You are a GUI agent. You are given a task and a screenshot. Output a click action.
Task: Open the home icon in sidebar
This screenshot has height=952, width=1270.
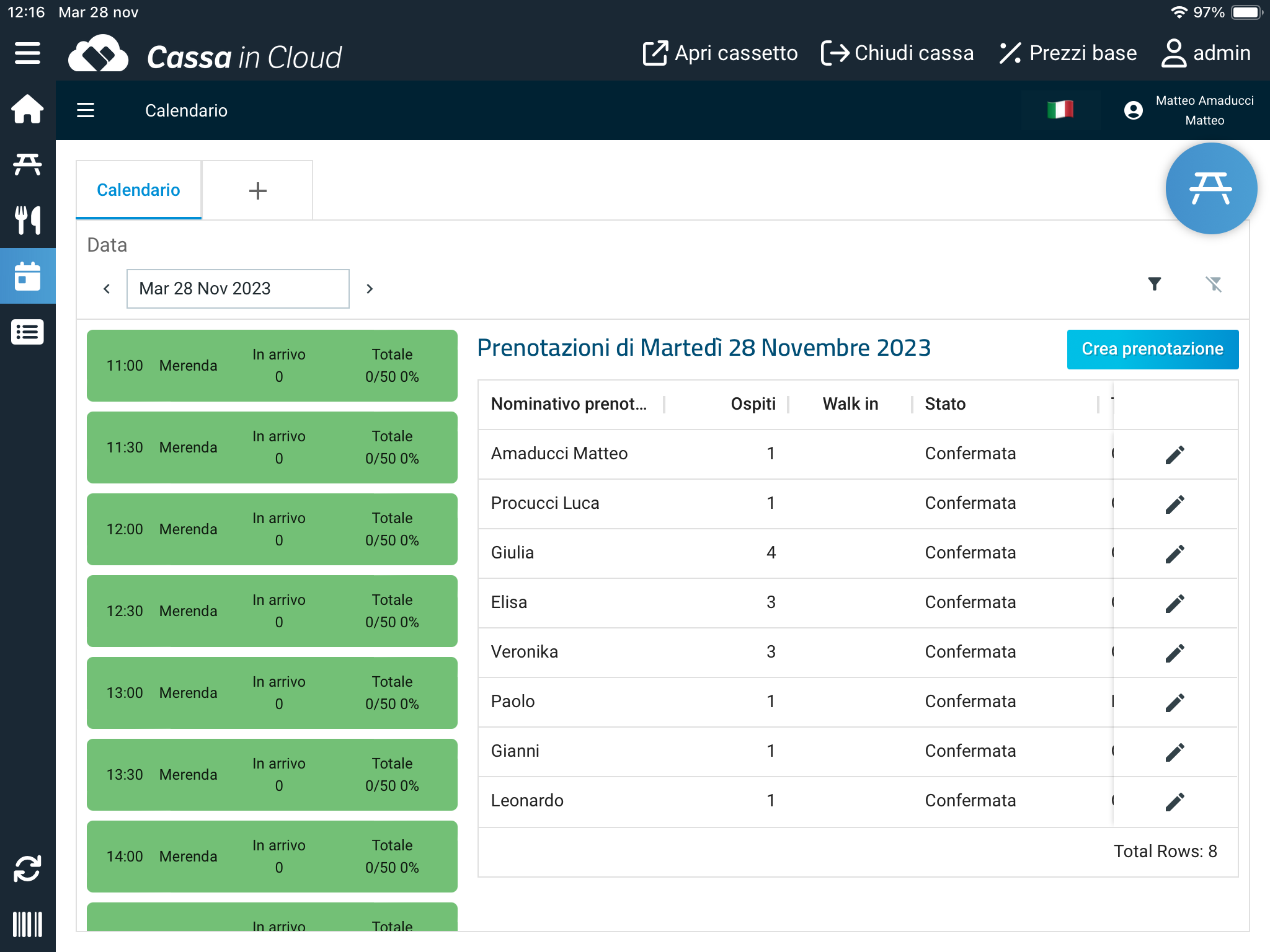coord(27,109)
